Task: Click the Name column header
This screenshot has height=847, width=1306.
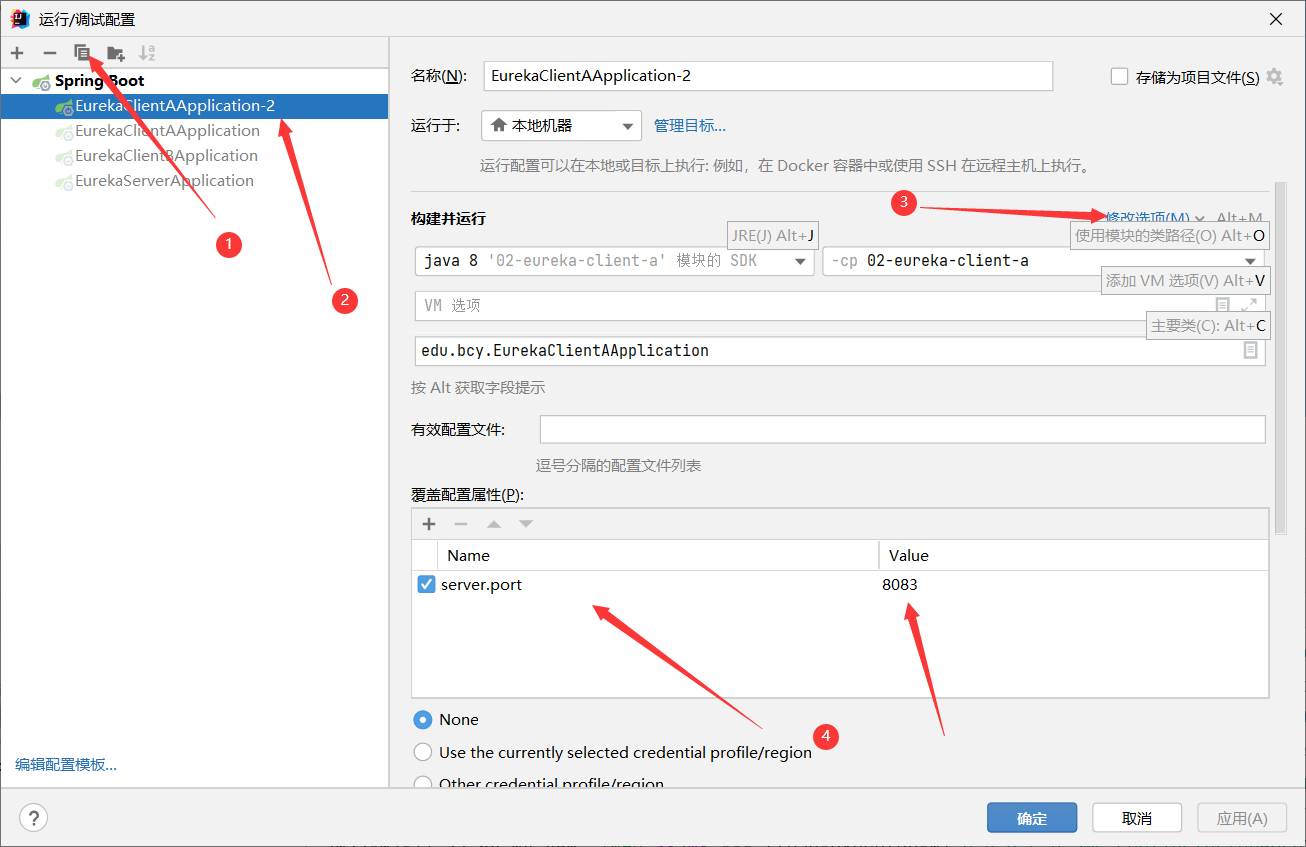Action: [658, 555]
